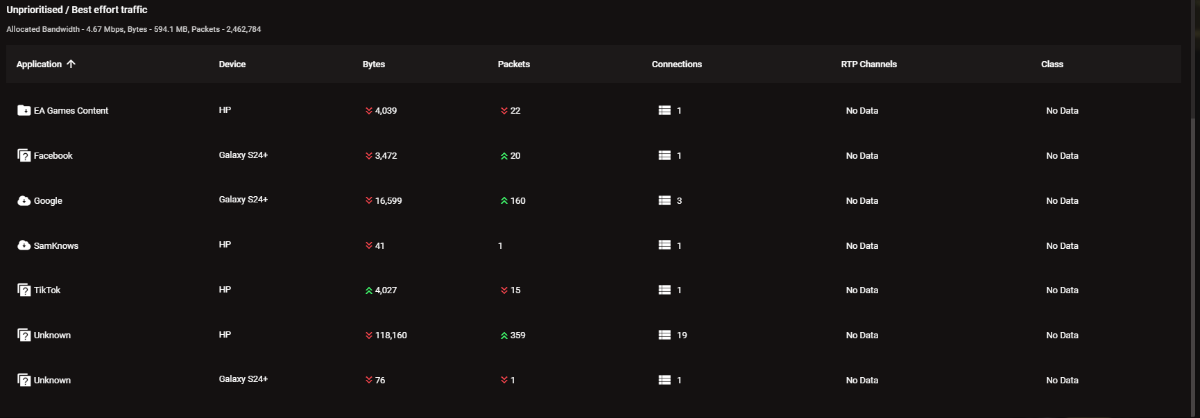Click the TikTok application icon
Image resolution: width=1200 pixels, height=418 pixels.
[24, 290]
